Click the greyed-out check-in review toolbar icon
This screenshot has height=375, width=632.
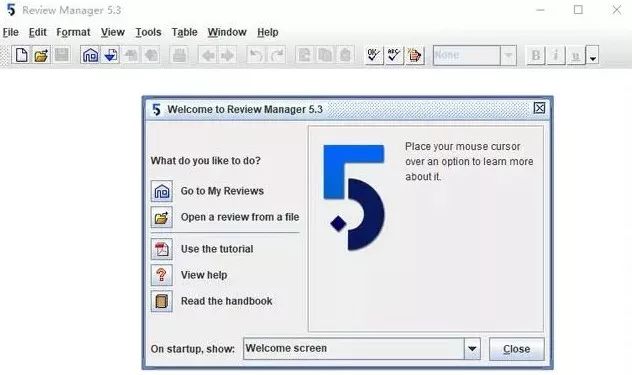tap(131, 55)
